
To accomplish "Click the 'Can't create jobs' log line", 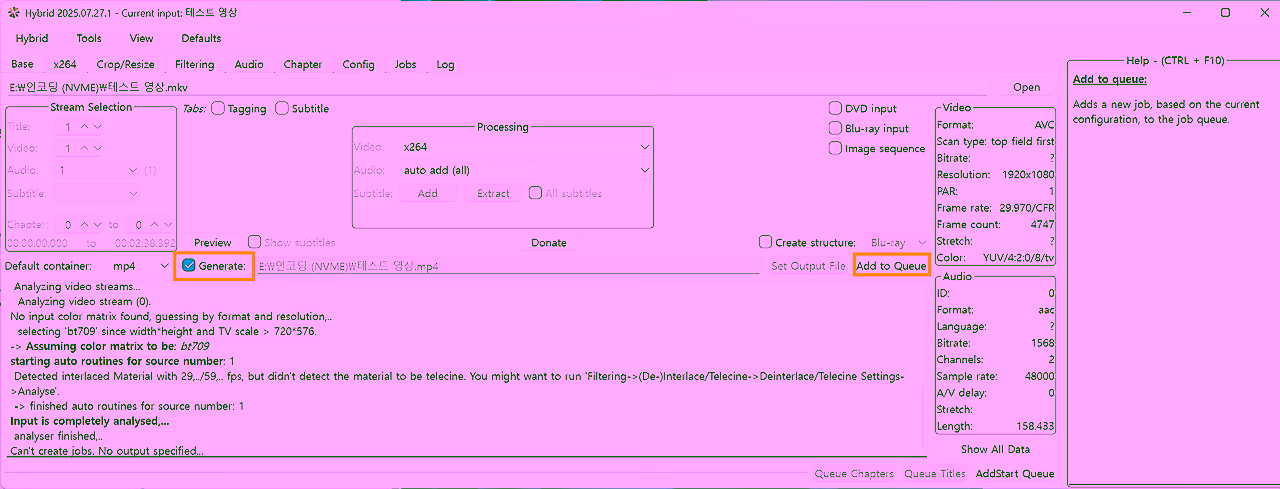I will click(x=106, y=451).
